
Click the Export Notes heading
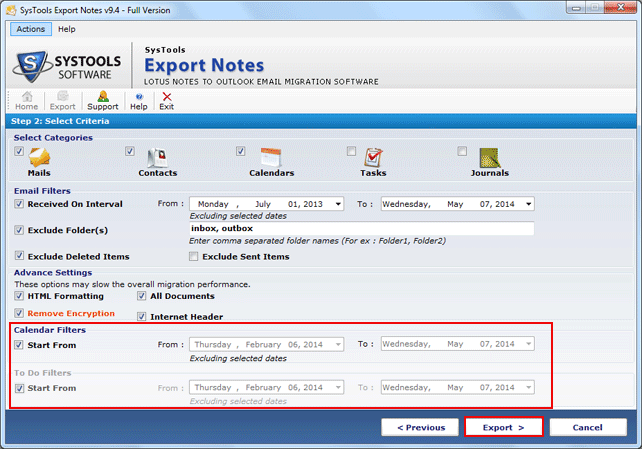[204, 65]
